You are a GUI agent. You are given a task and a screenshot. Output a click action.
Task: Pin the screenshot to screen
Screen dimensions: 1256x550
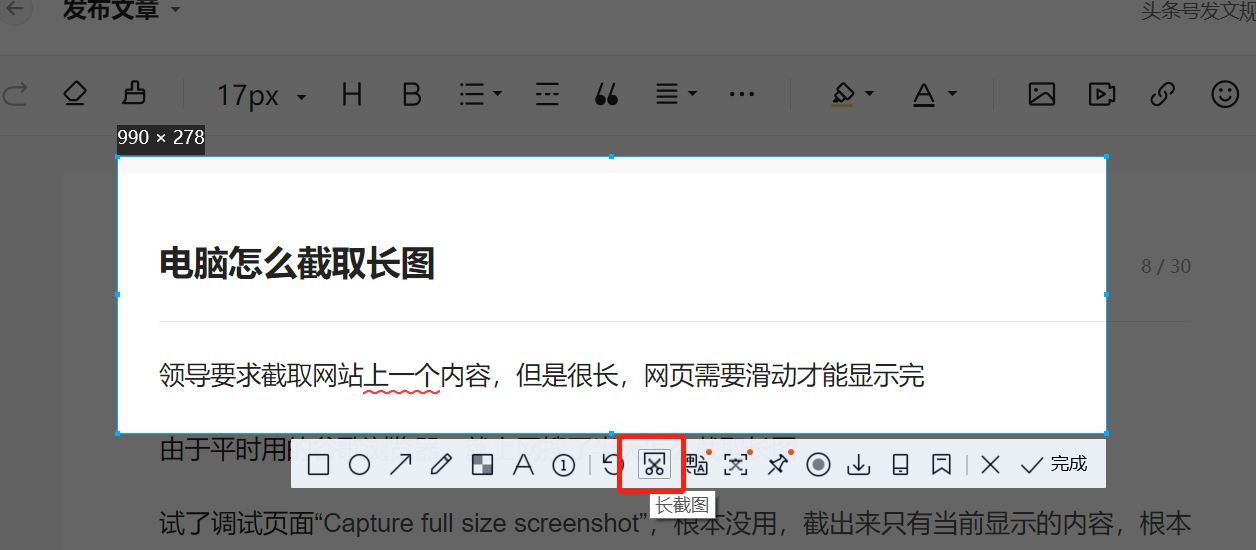coord(778,464)
